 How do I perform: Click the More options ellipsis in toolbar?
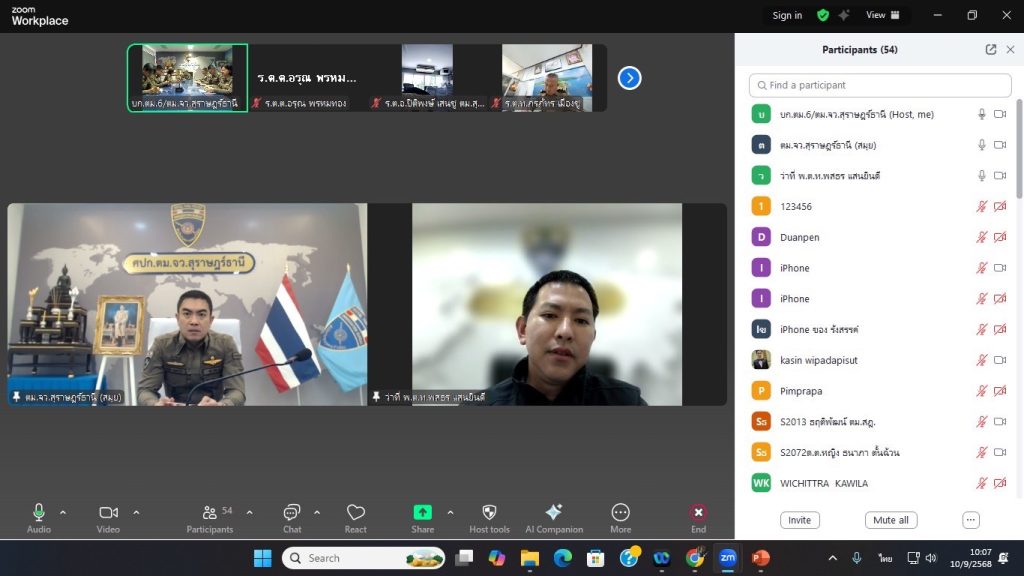[620, 512]
